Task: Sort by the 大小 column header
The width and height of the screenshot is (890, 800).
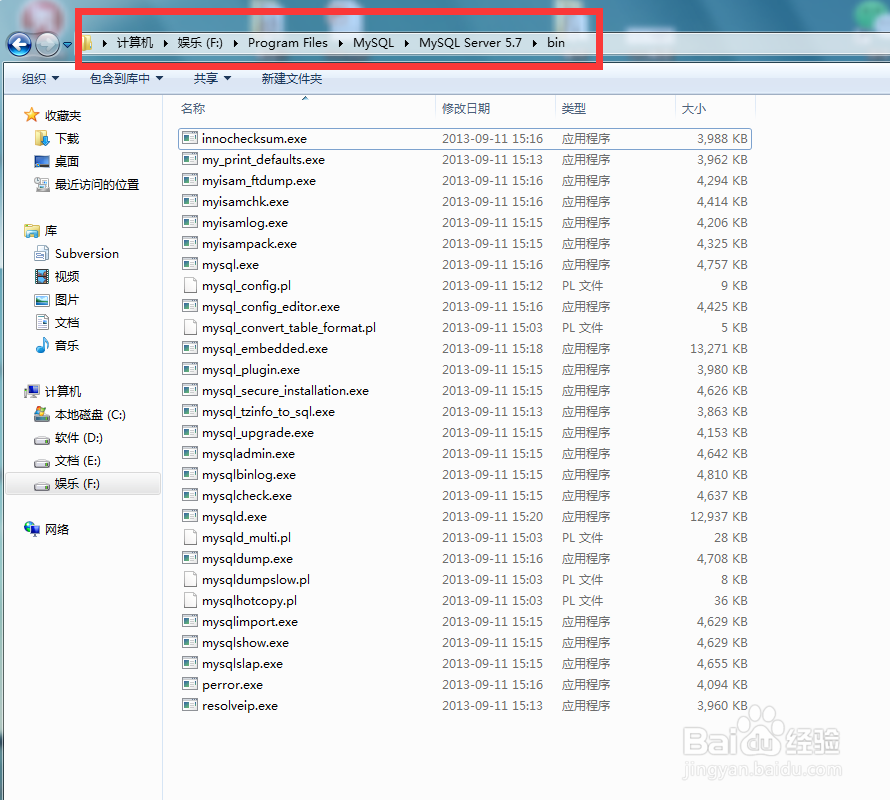Action: [x=694, y=108]
